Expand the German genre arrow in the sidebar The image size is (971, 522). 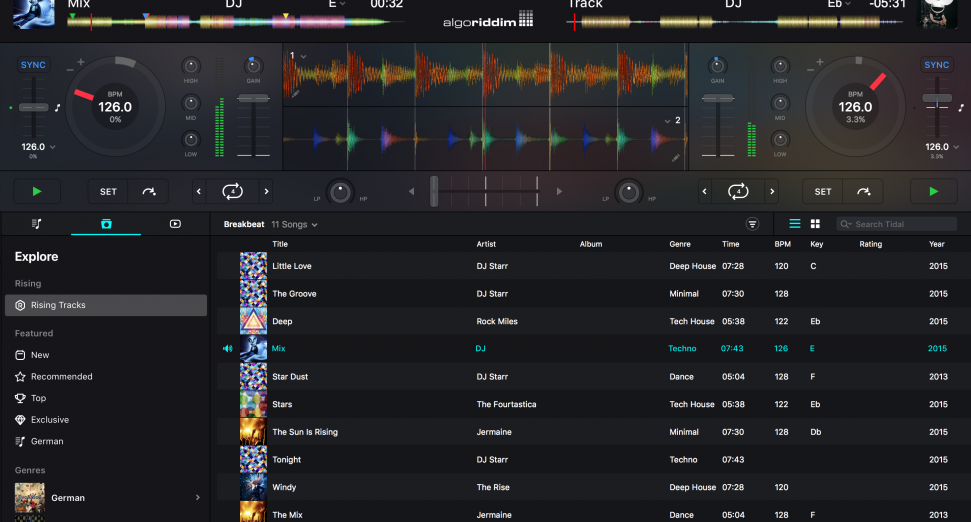tap(197, 497)
